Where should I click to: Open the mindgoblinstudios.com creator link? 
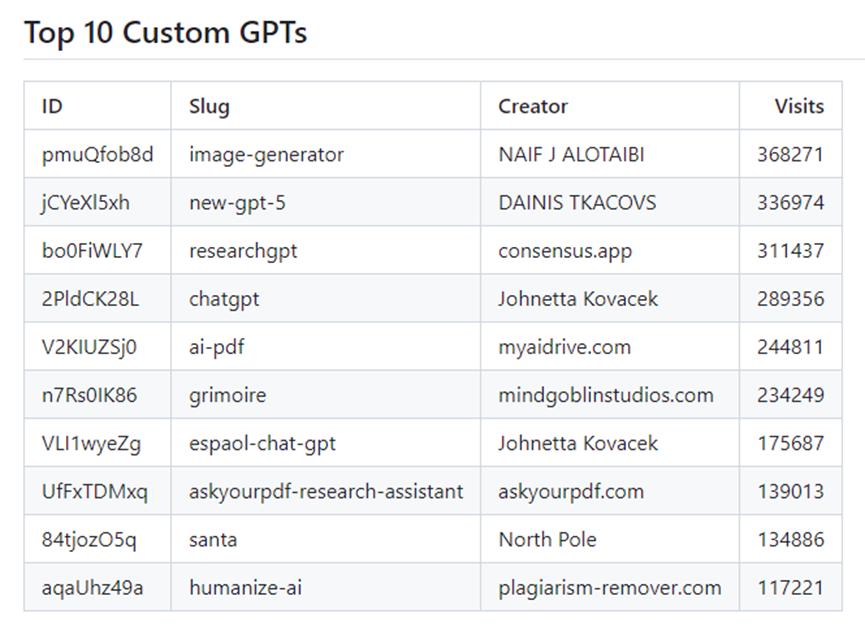(606, 395)
